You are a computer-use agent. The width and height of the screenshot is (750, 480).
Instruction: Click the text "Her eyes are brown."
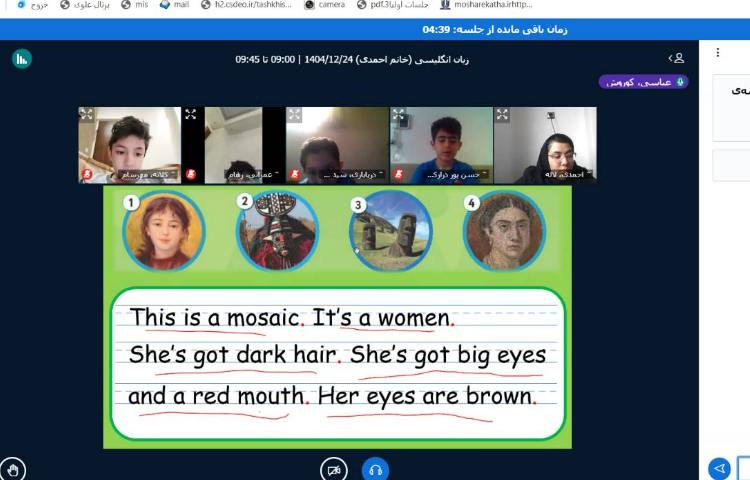[427, 396]
